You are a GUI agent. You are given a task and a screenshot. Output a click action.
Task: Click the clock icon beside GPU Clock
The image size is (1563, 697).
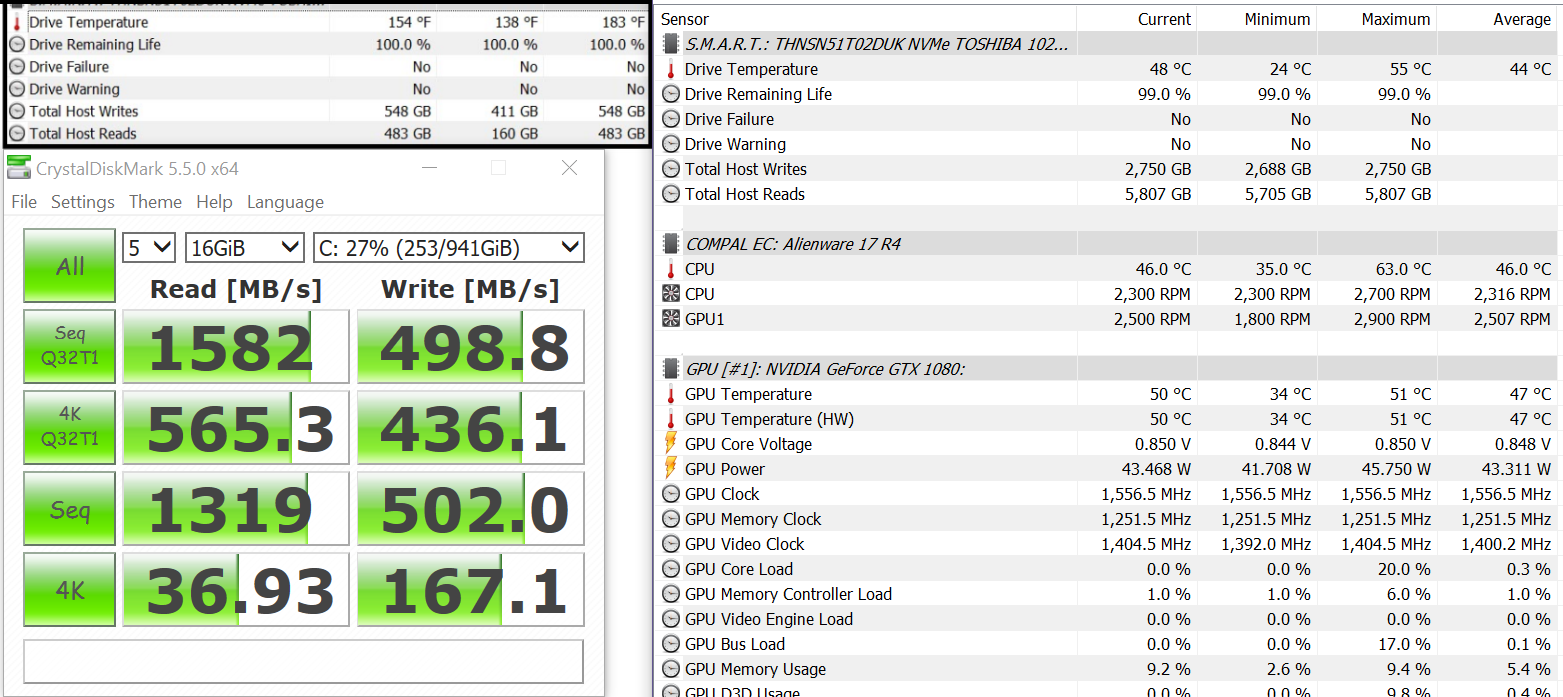671,494
